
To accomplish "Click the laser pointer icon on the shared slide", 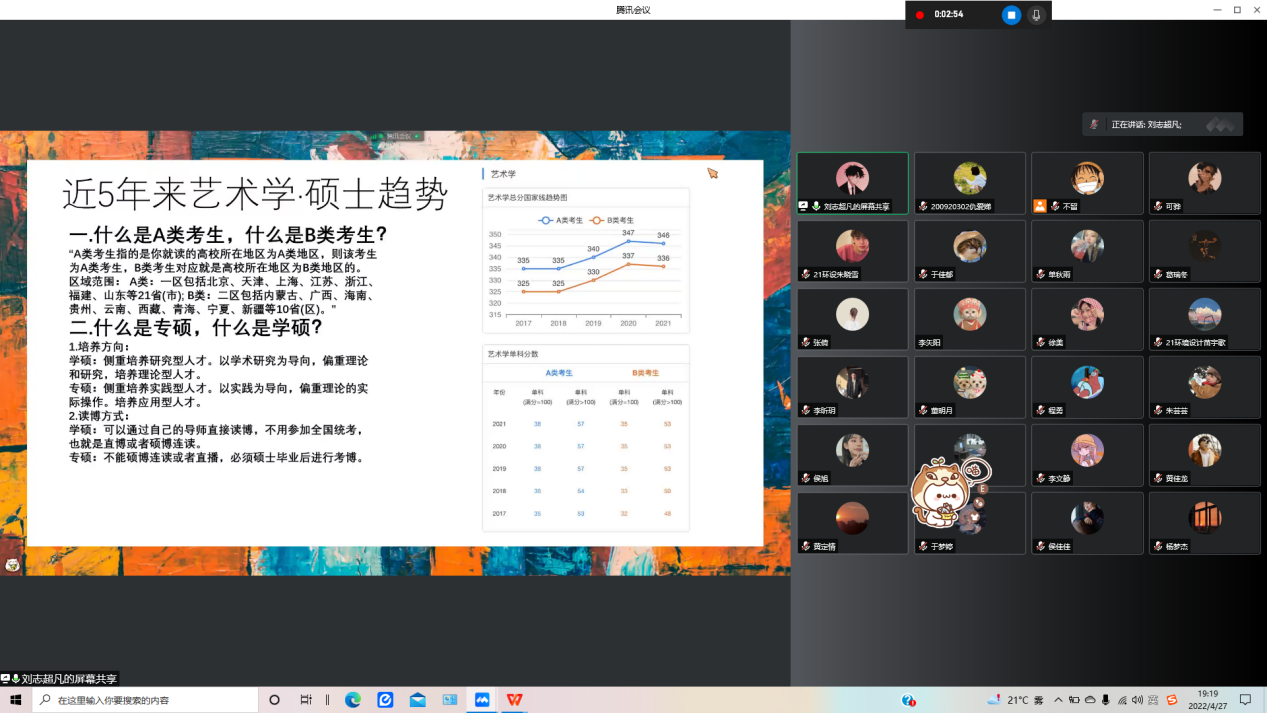I will [712, 173].
